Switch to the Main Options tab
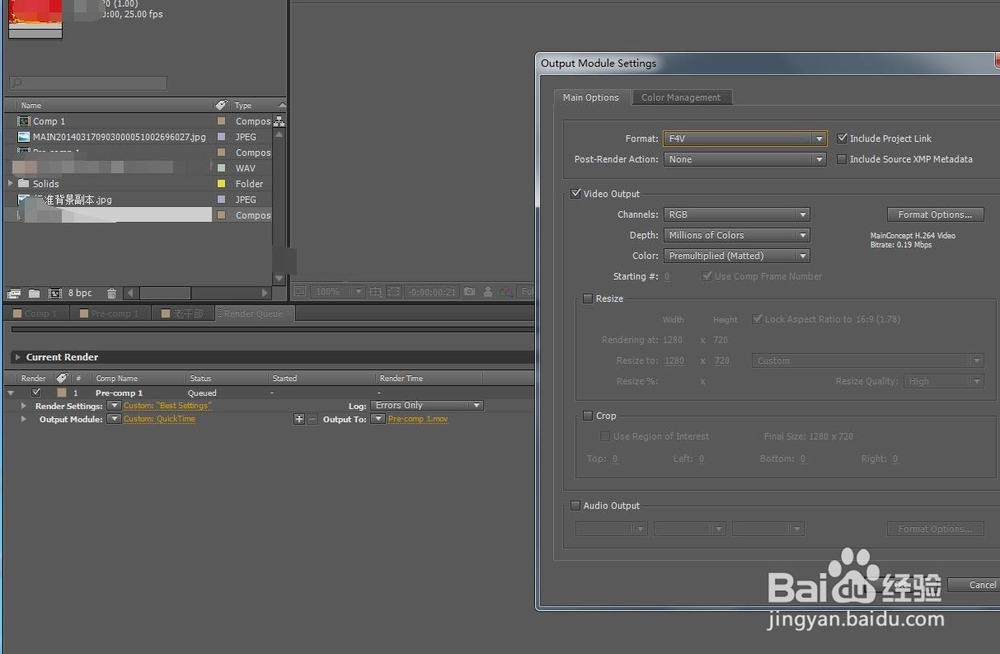This screenshot has height=654, width=1000. [x=591, y=97]
